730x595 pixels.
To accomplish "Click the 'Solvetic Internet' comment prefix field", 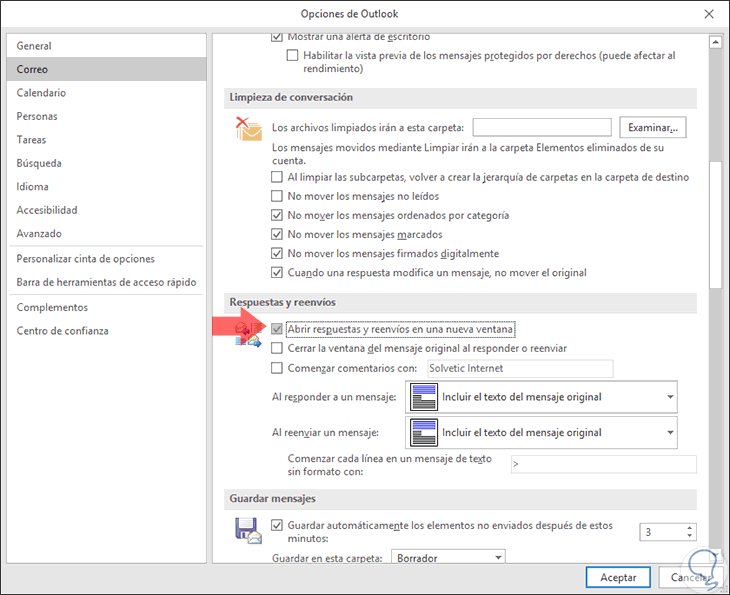I will [x=520, y=368].
